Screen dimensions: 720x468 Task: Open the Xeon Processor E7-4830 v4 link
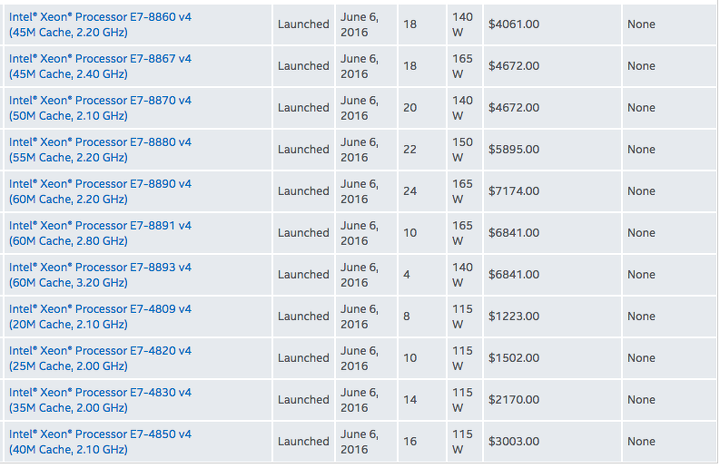click(x=100, y=400)
